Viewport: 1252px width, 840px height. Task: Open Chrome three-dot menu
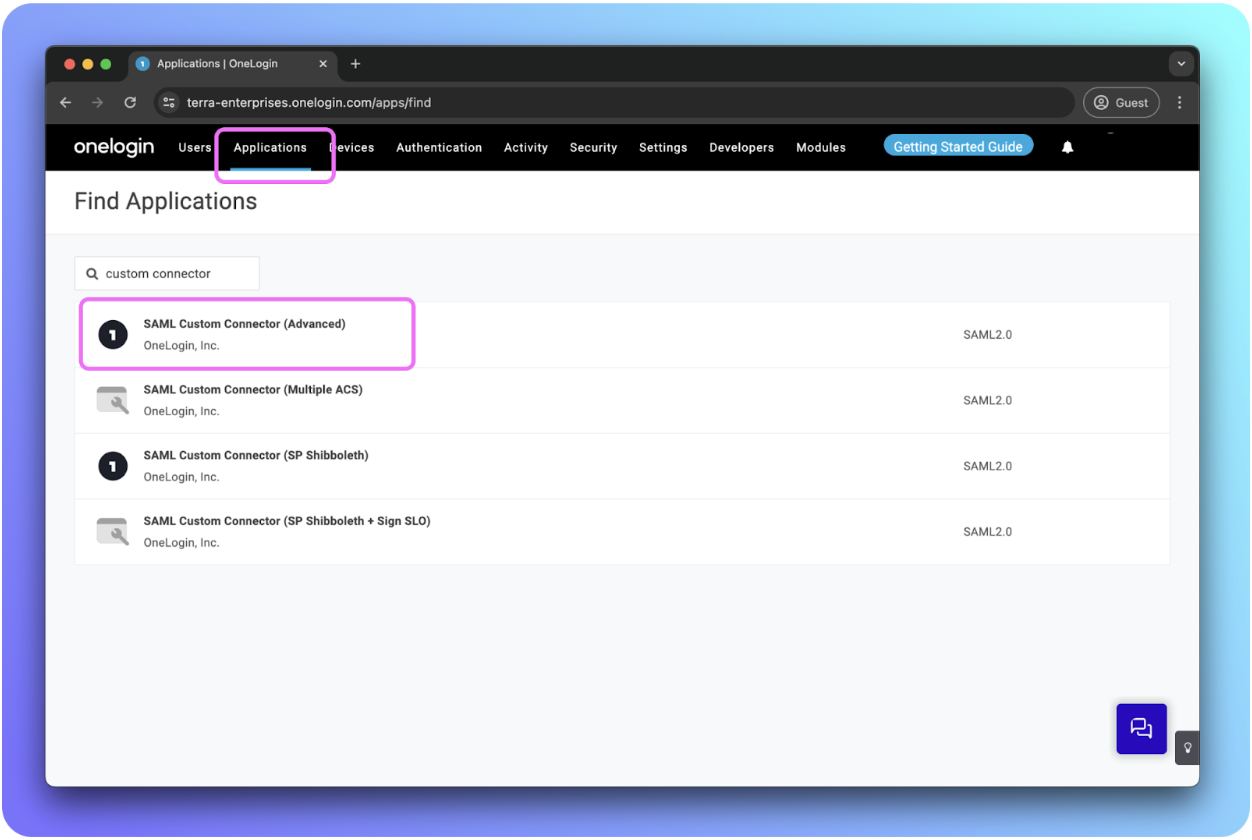pos(1180,102)
